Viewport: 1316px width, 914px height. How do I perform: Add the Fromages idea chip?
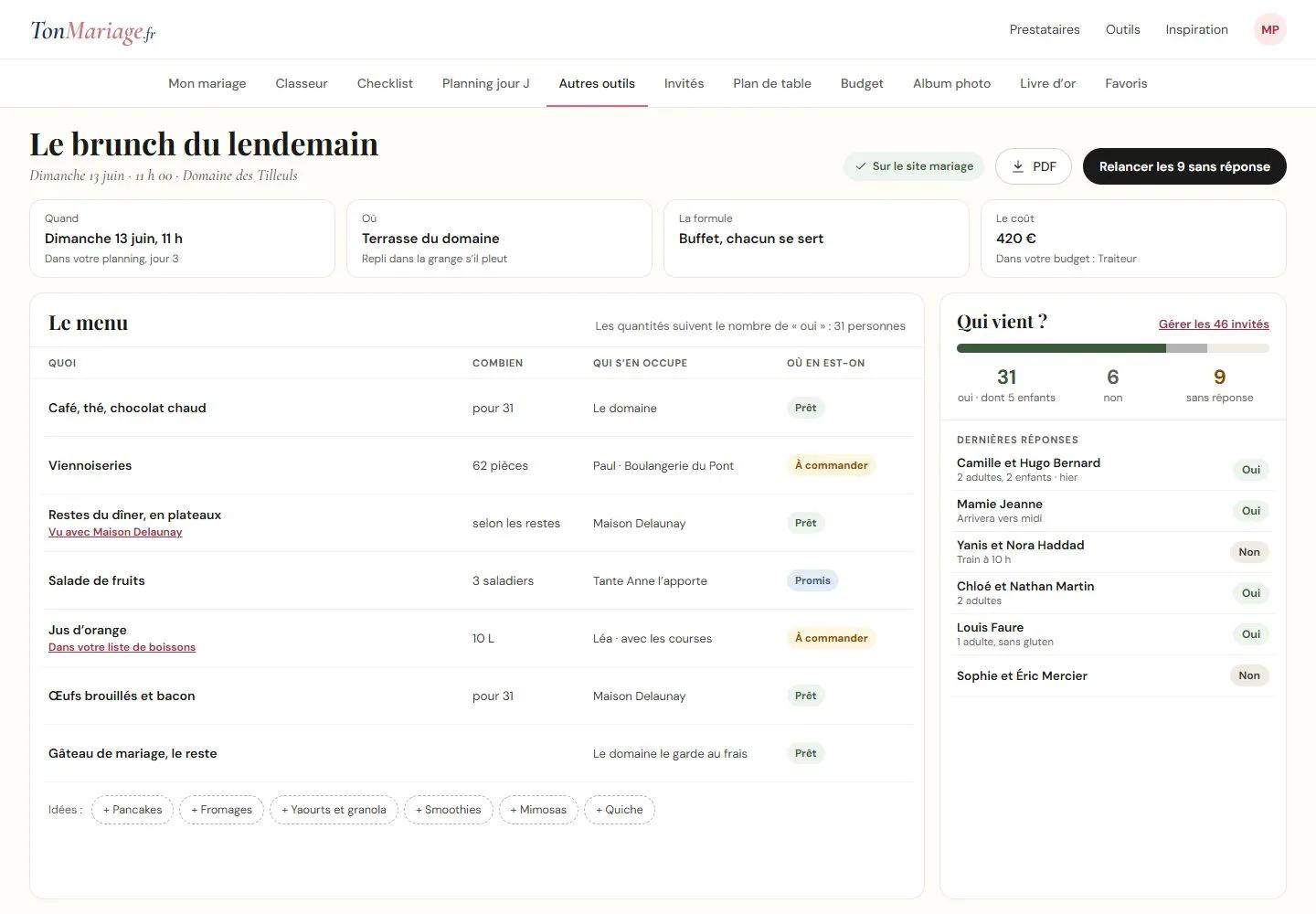pyautogui.click(x=221, y=810)
